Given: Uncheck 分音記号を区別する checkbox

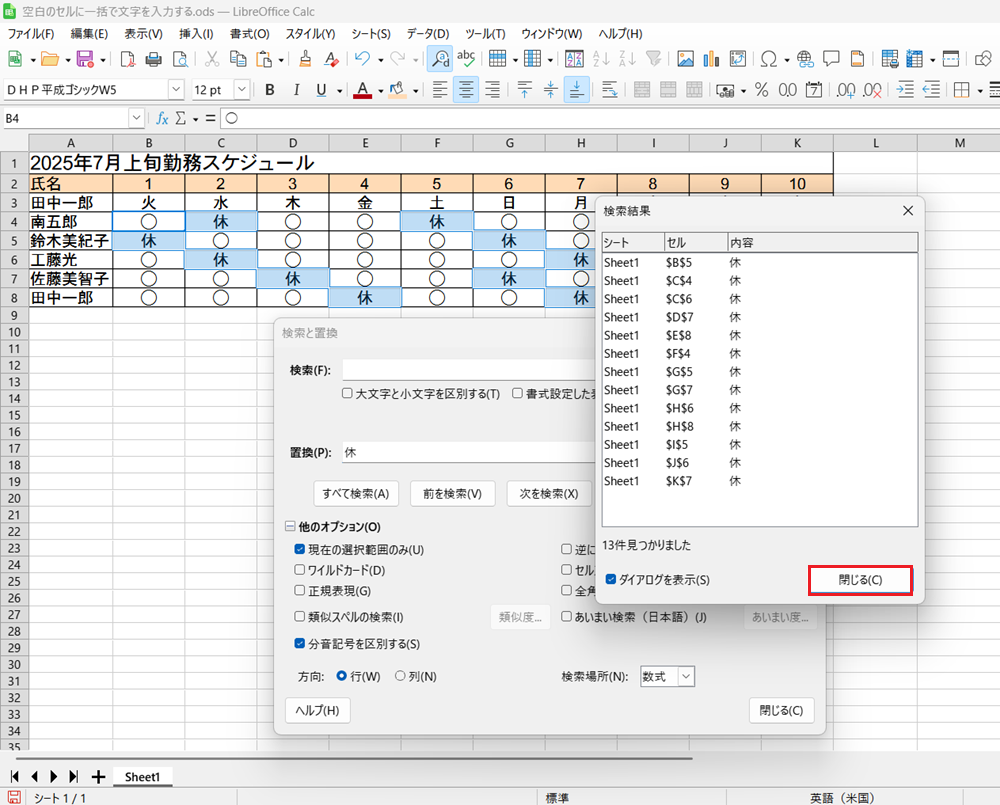Looking at the screenshot, I should [300, 644].
